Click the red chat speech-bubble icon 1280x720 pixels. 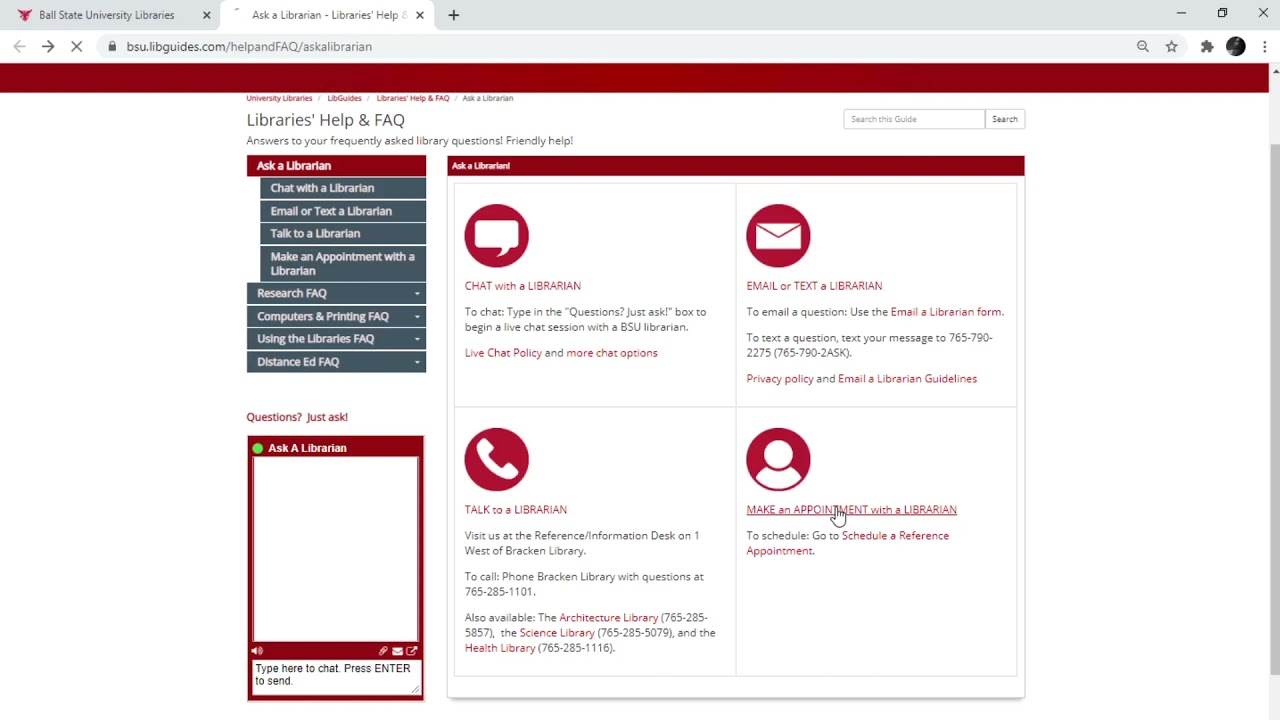click(x=496, y=236)
